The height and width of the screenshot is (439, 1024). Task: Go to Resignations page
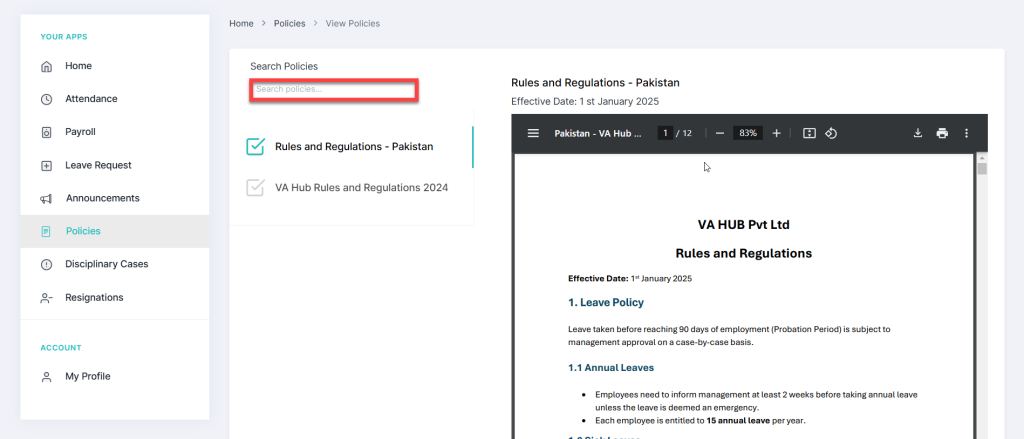[114, 298]
